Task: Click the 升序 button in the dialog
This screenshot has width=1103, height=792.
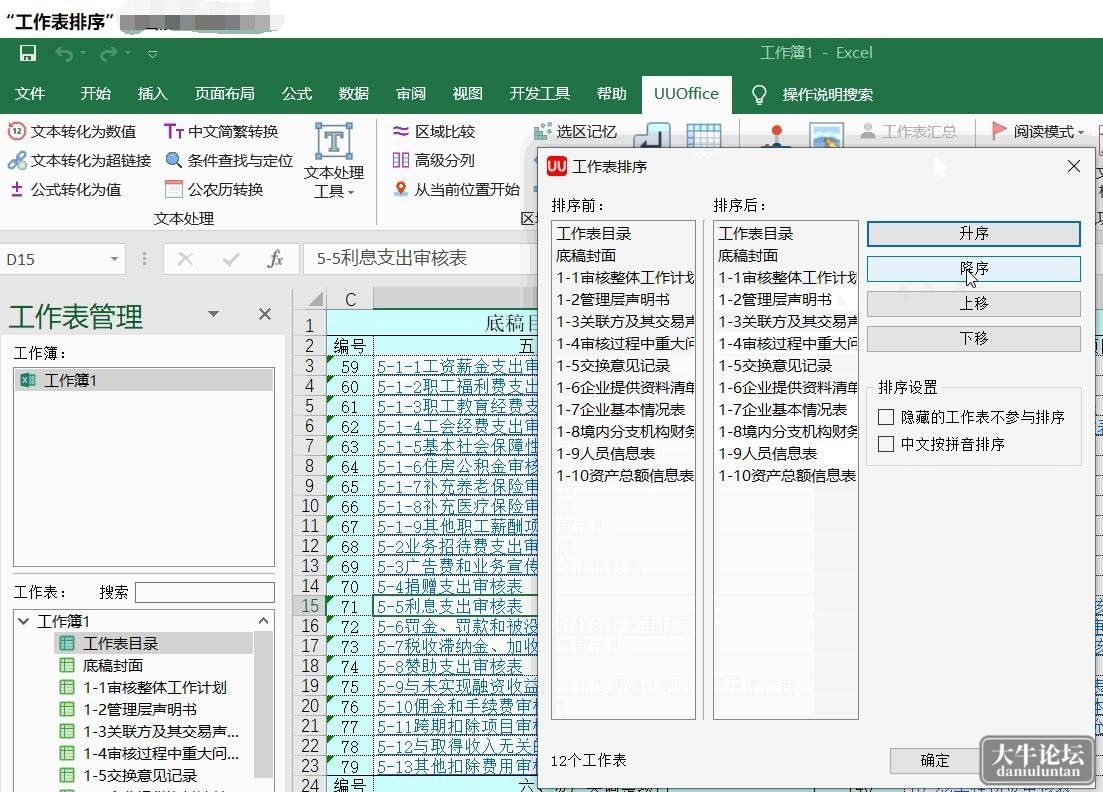Action: point(974,234)
